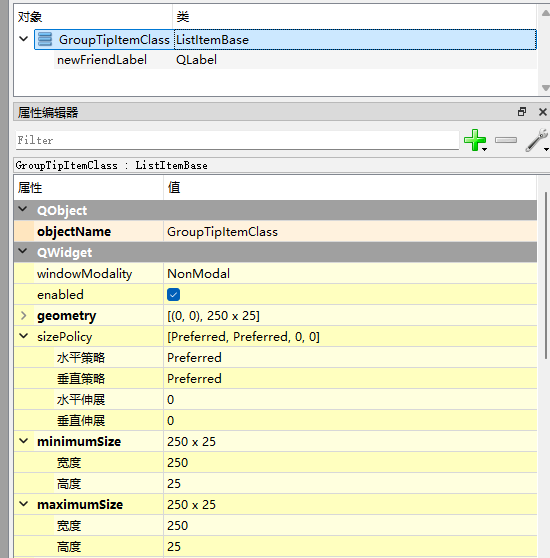Click the property list vertical scrollbar
The image size is (550, 558).
coord(546,275)
